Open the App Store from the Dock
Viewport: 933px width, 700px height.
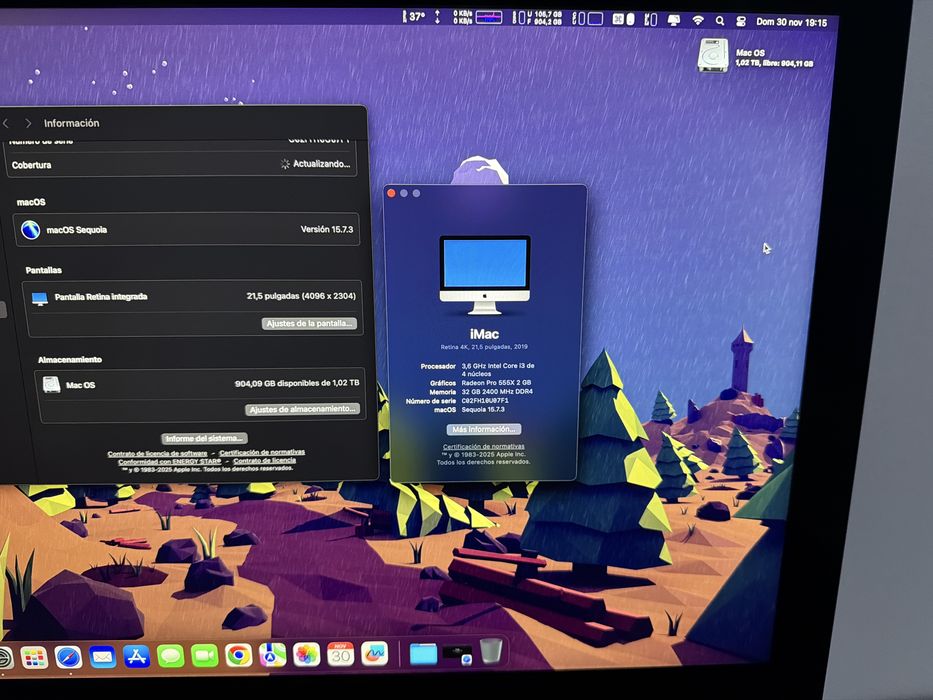(x=136, y=657)
